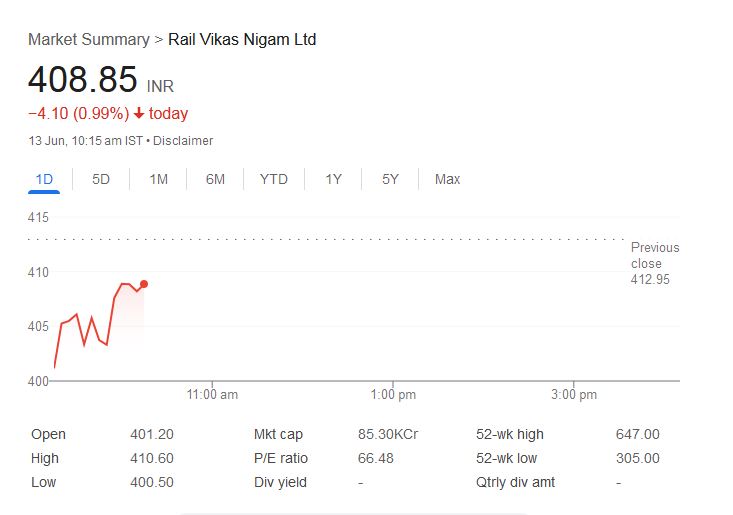Click the Previous close label
This screenshot has height=515, width=733.
[654, 254]
